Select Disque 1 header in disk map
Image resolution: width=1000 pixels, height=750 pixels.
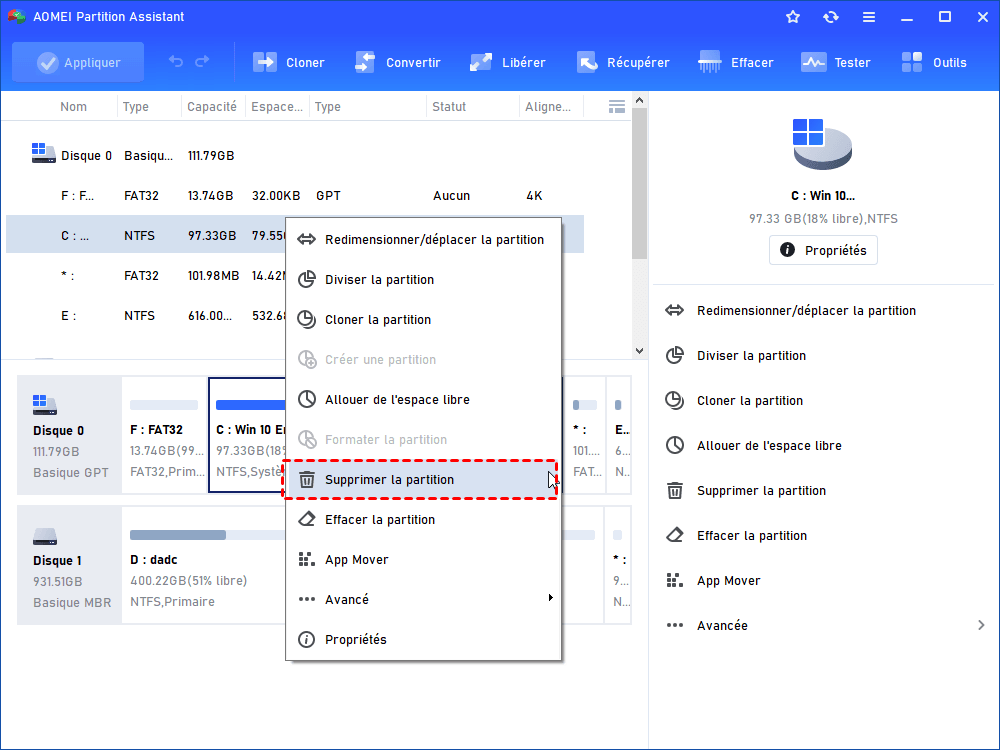coord(70,564)
